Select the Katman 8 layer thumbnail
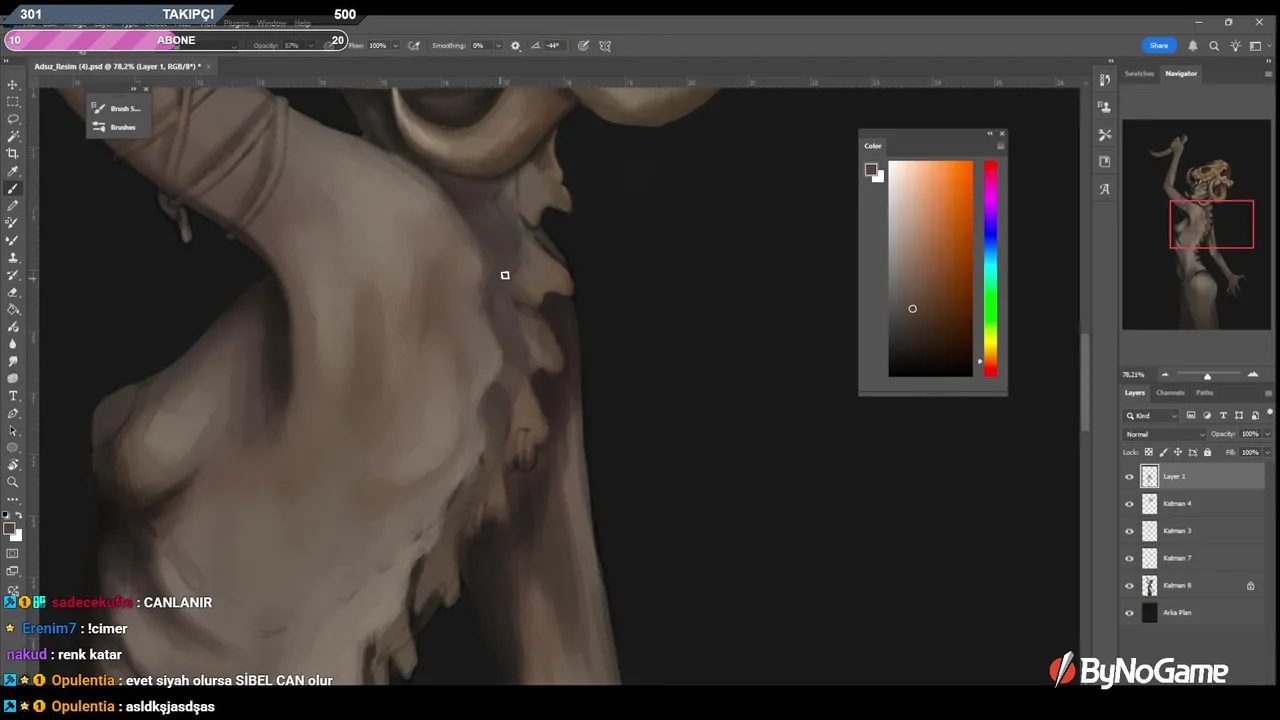Viewport: 1280px width, 720px height. 1149,586
